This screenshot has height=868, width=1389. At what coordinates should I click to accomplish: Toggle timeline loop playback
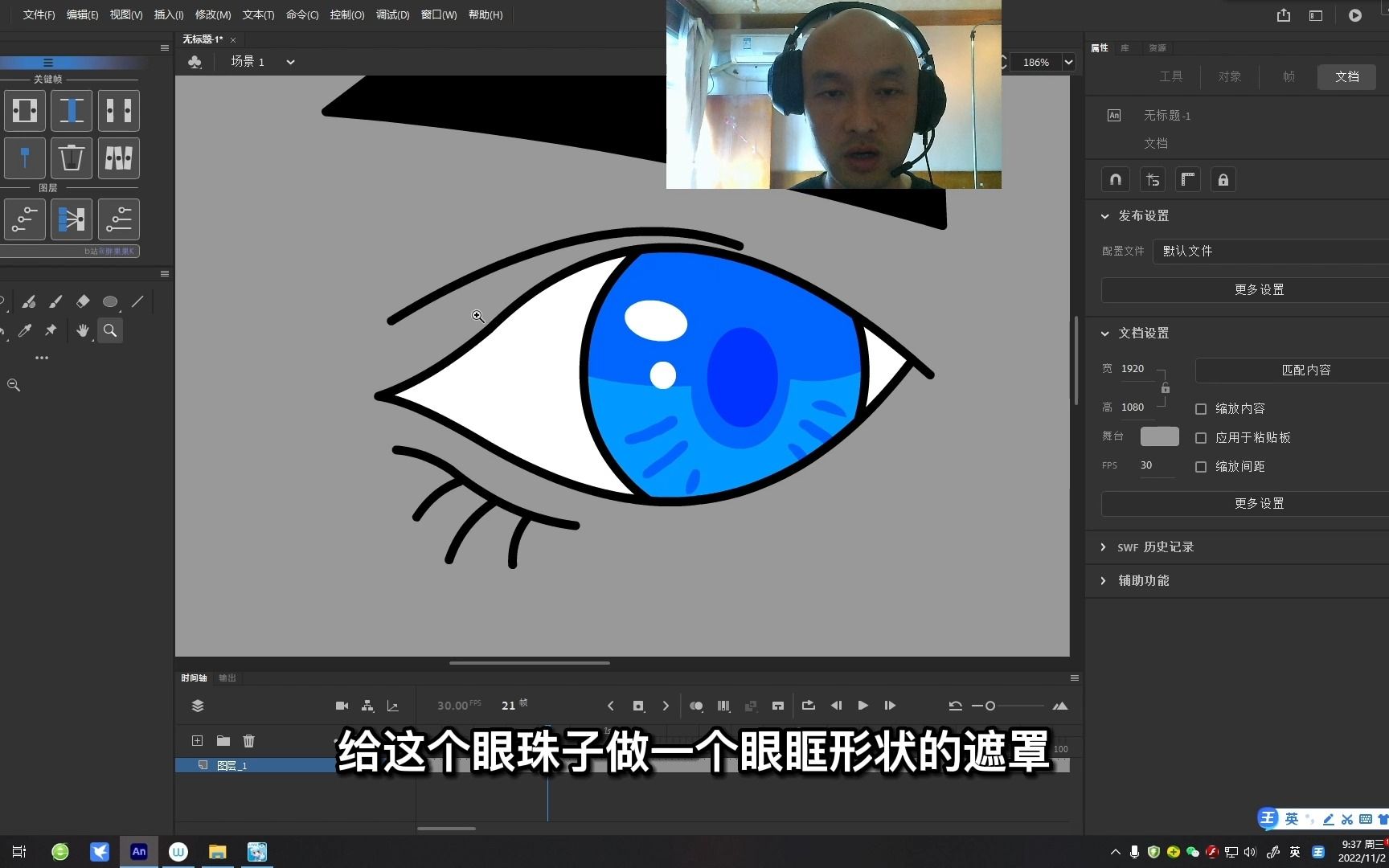(x=809, y=706)
